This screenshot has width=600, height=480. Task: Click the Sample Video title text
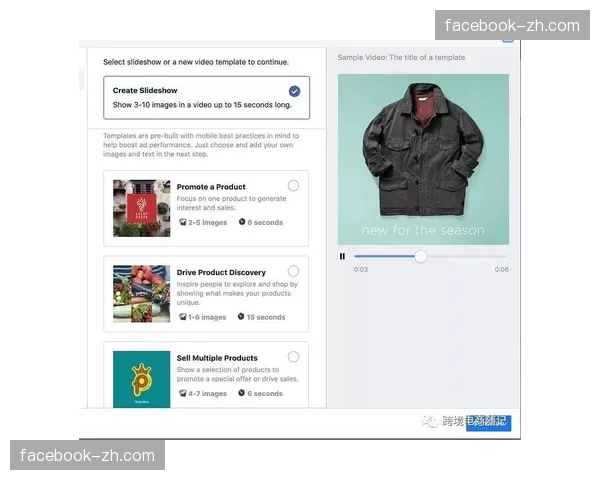click(401, 57)
